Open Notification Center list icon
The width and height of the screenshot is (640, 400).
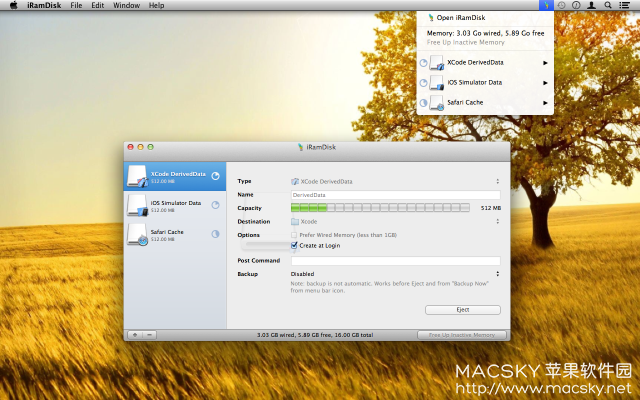[x=624, y=5]
